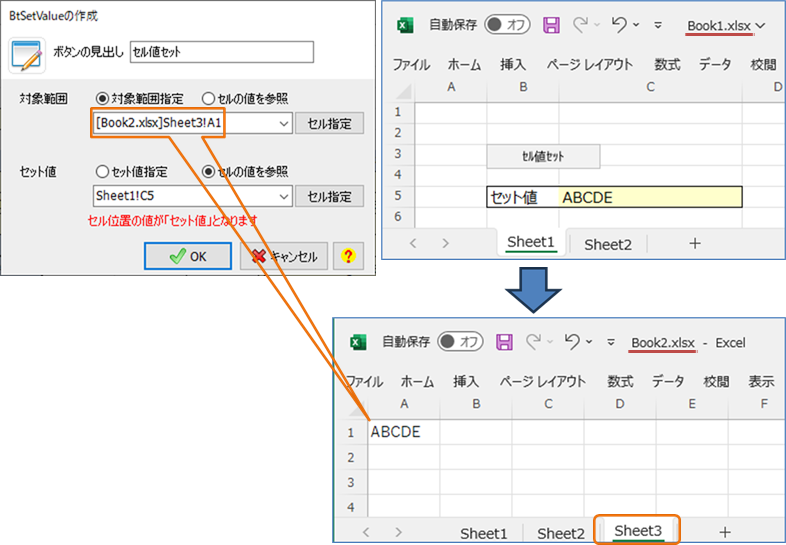This screenshot has height=545, width=786.
Task: Open データ tab in Book1 window
Action: 715,64
